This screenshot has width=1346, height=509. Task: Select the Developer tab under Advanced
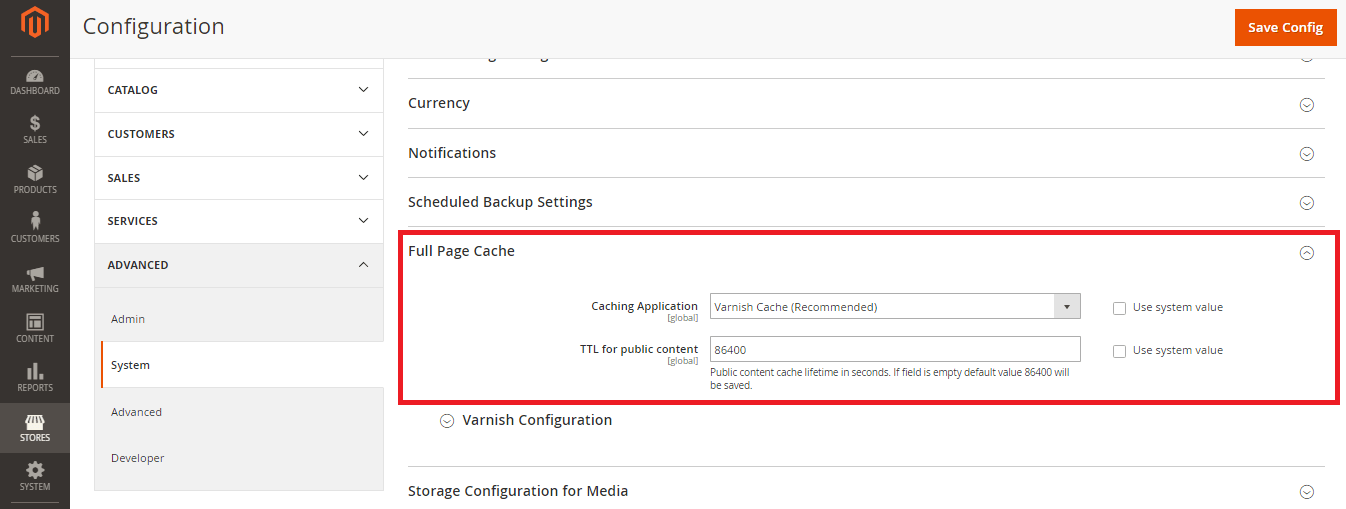[x=138, y=458]
